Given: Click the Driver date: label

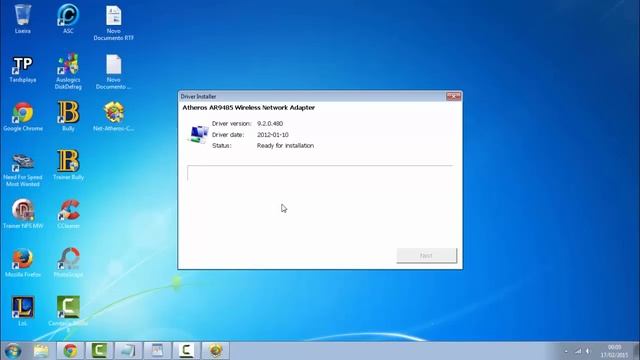Looking at the screenshot, I should point(228,135).
